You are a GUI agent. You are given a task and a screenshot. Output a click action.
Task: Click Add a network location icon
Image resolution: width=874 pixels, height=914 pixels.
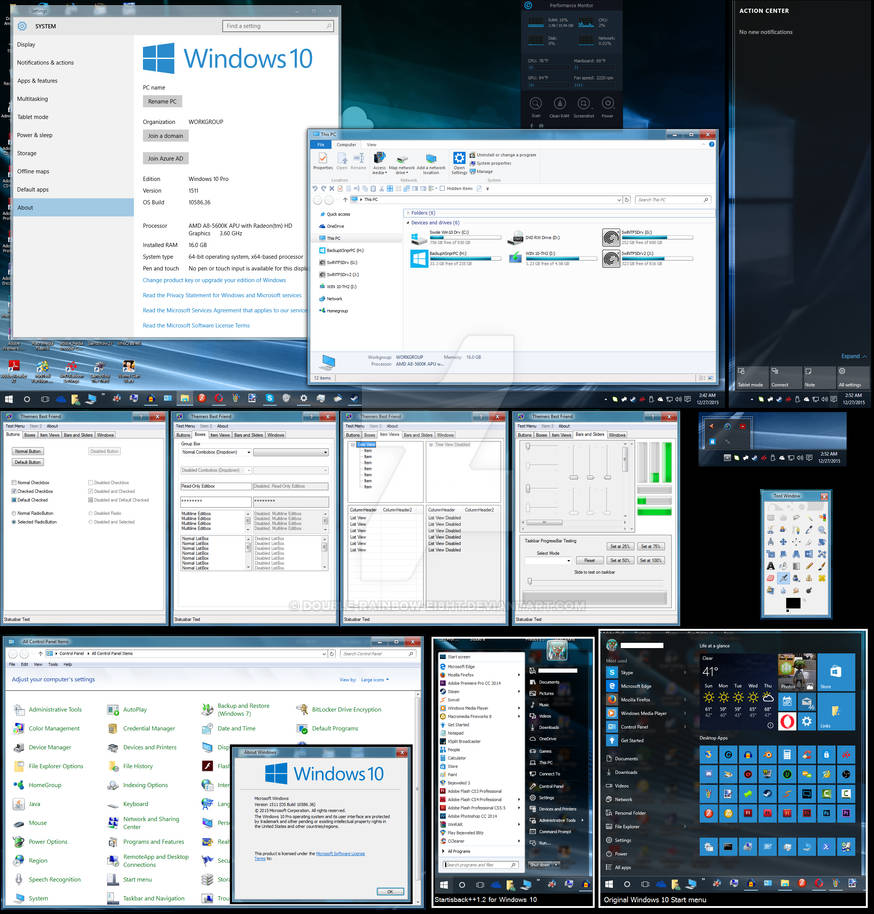[x=431, y=164]
